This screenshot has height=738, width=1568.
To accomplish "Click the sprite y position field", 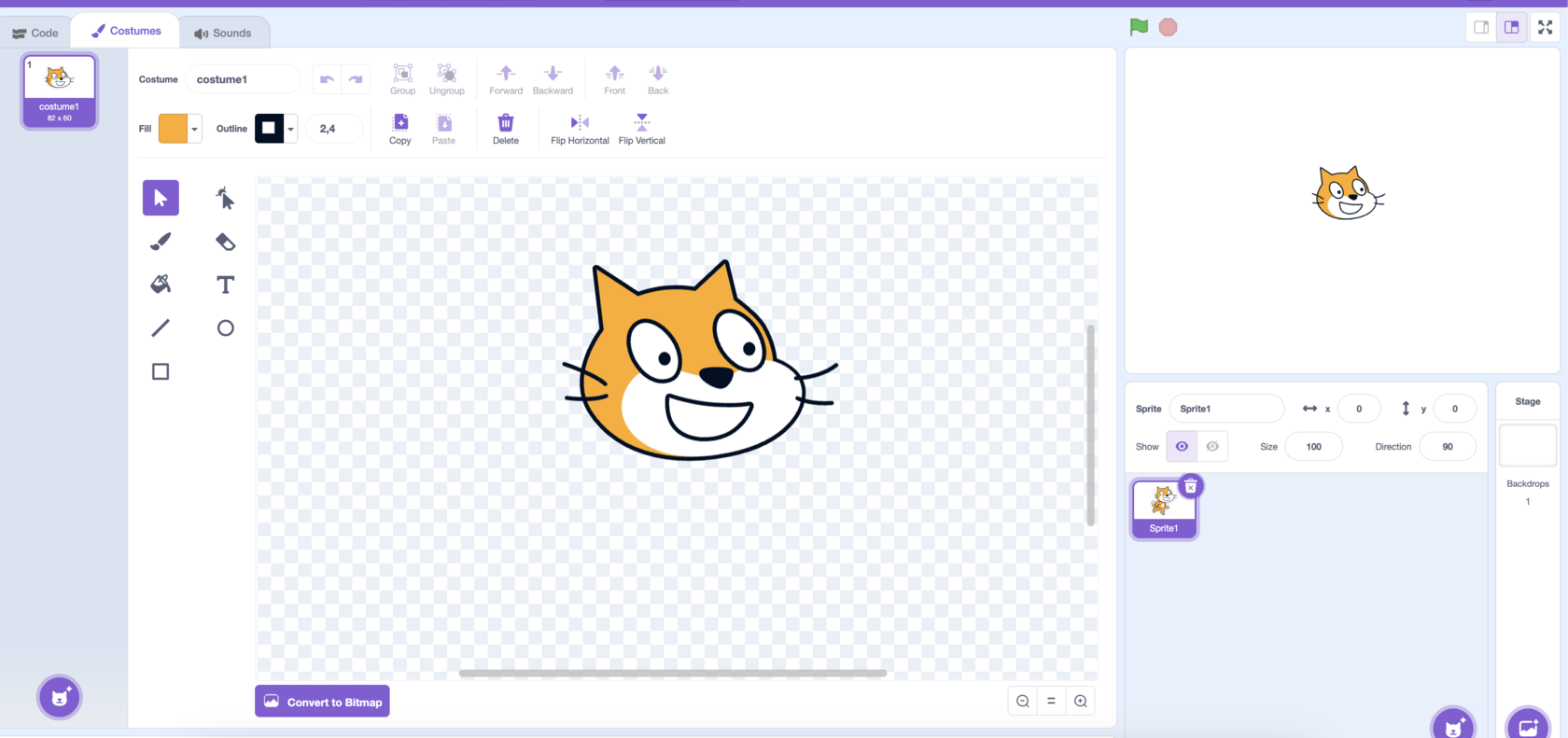I will point(1455,409).
